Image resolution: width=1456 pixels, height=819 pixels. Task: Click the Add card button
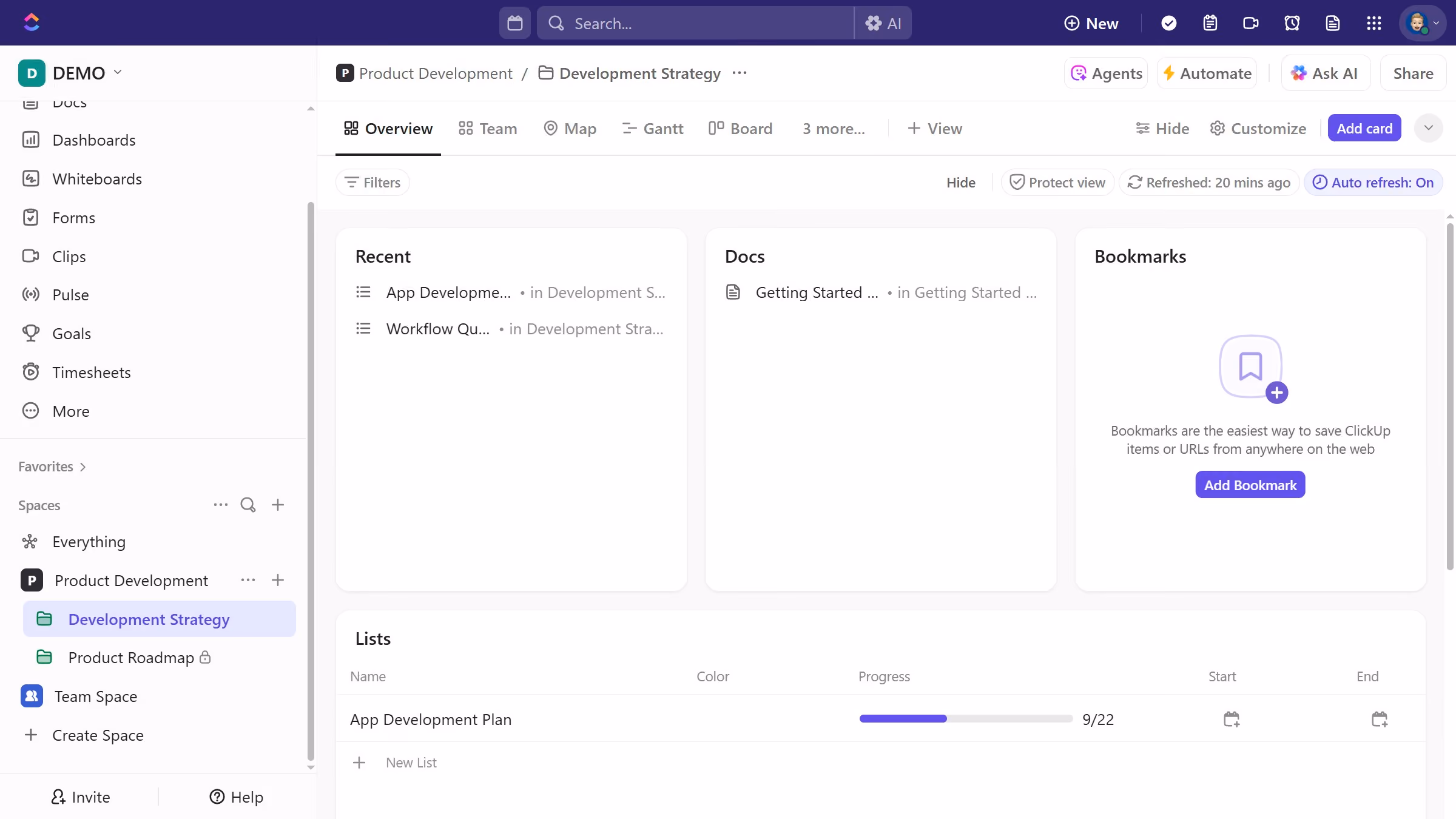[1364, 128]
